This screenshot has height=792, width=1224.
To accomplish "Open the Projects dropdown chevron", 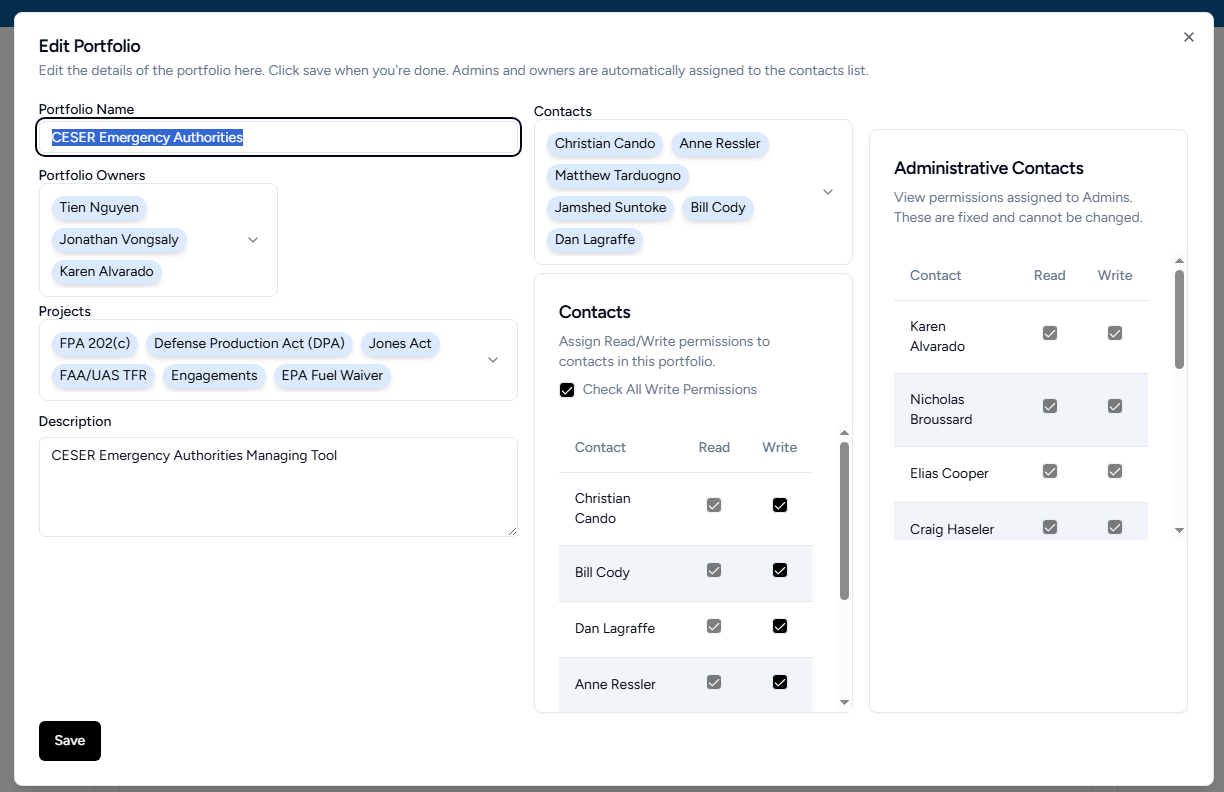I will pos(493,360).
